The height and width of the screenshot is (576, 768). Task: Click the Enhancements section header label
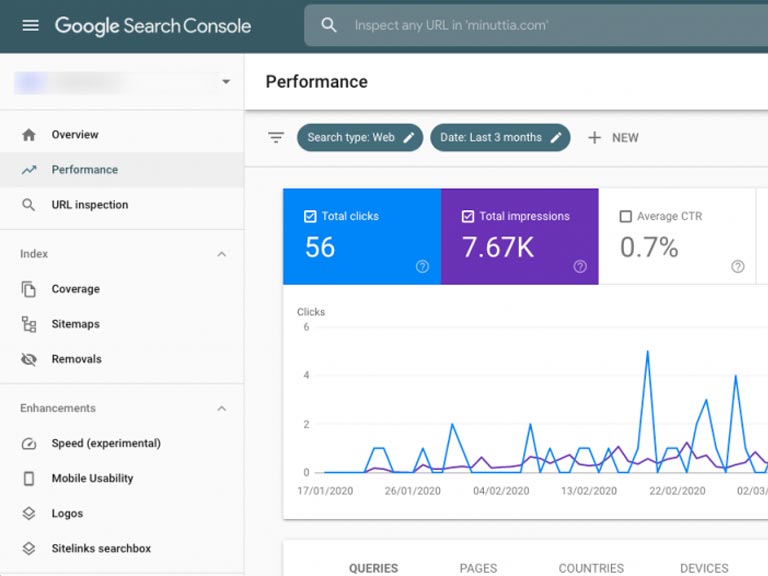pos(58,408)
